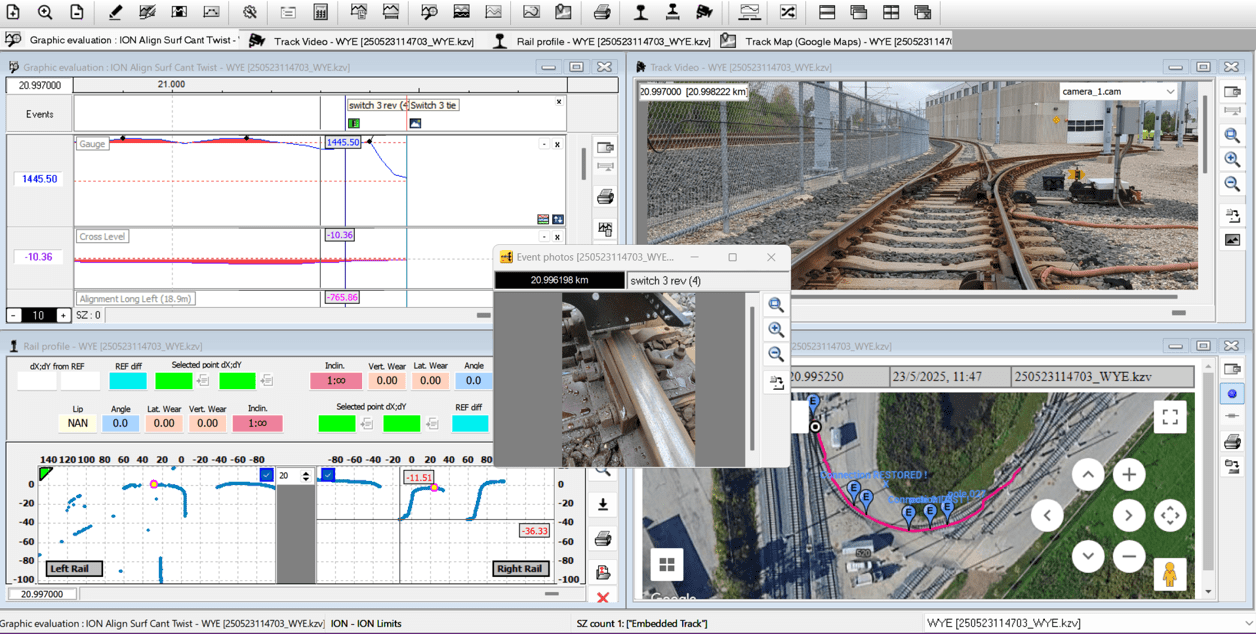This screenshot has height=634, width=1256.
Task: Open the settings gear tool in the main toolbar
Action: point(248,13)
